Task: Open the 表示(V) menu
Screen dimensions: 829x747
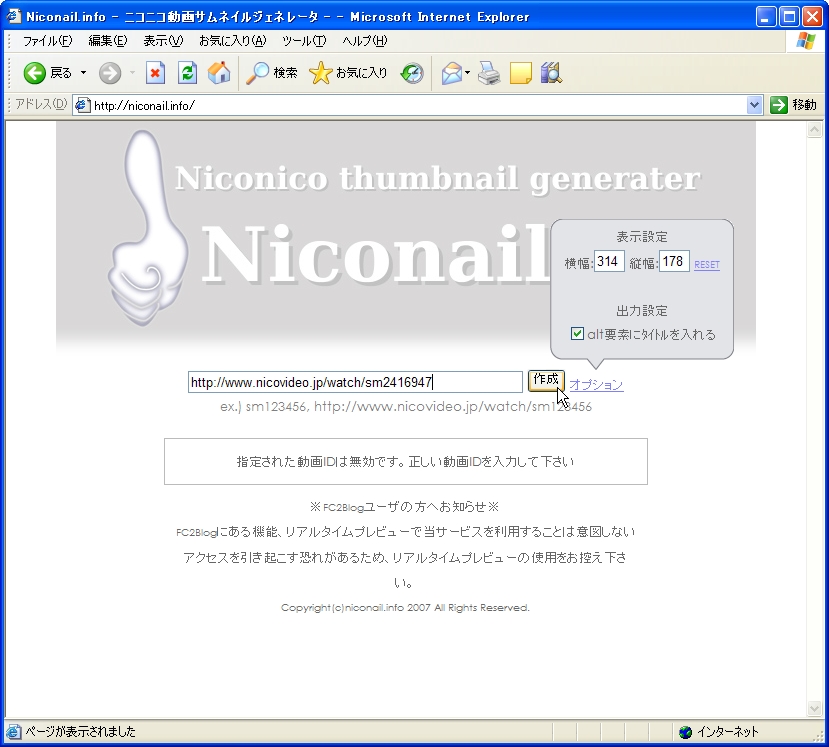Action: tap(163, 41)
